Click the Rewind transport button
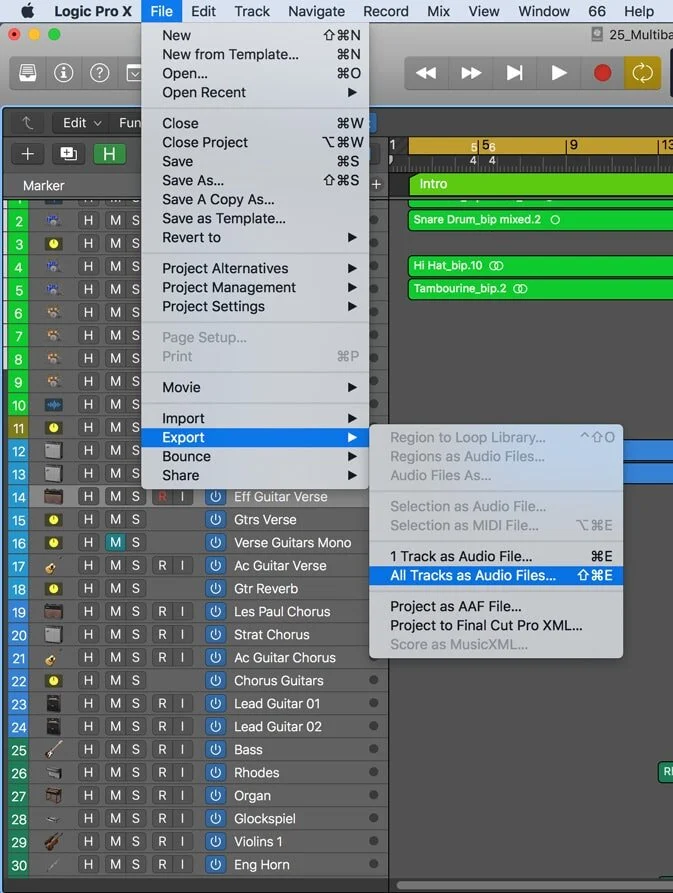673x893 pixels. pos(426,73)
